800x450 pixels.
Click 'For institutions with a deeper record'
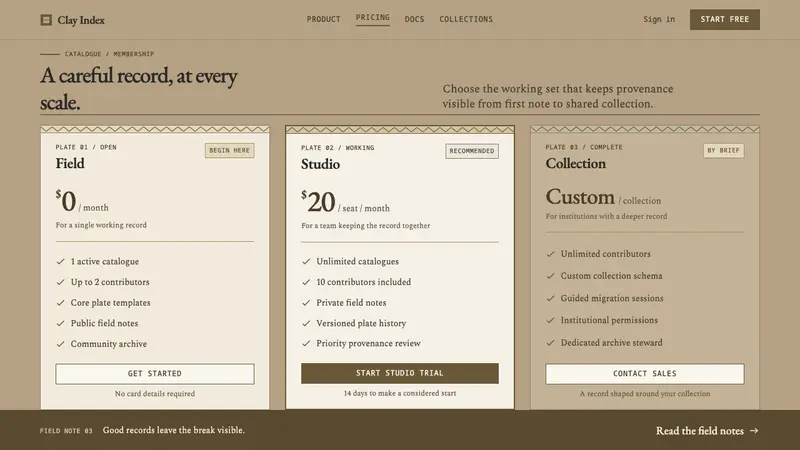tap(606, 216)
